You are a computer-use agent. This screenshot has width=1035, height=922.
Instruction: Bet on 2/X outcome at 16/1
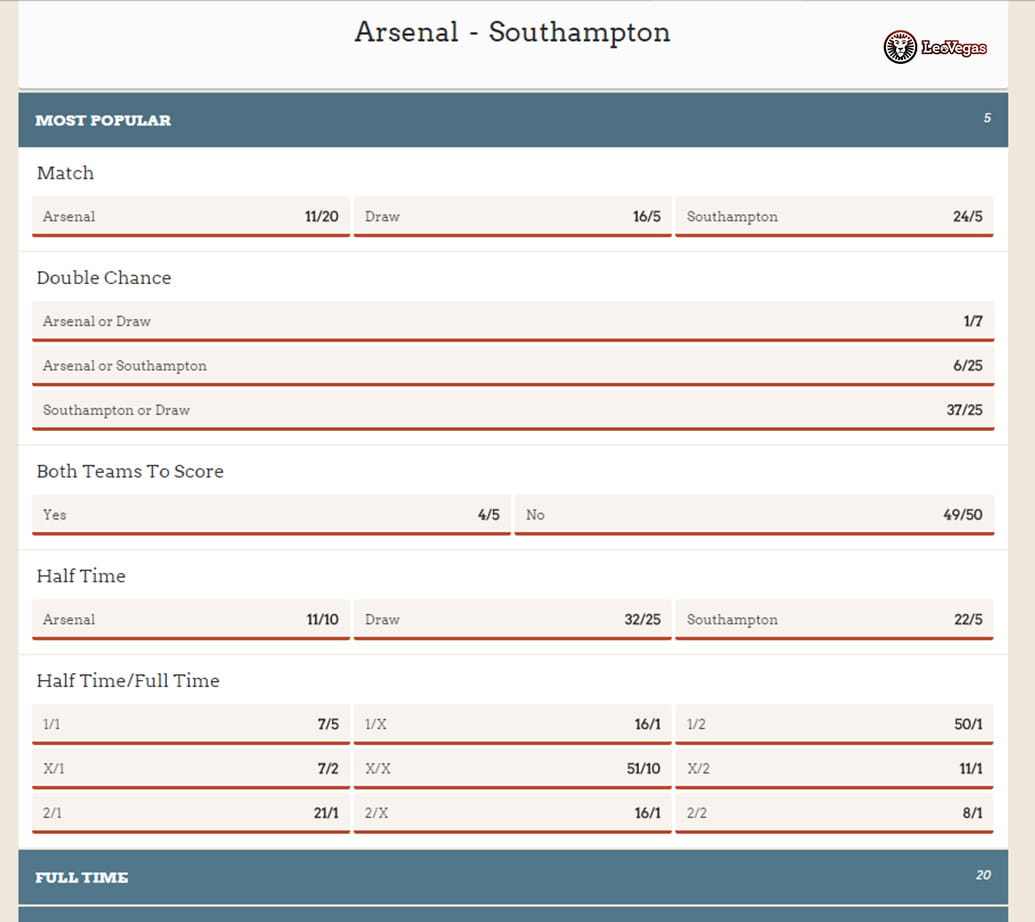[x=512, y=812]
